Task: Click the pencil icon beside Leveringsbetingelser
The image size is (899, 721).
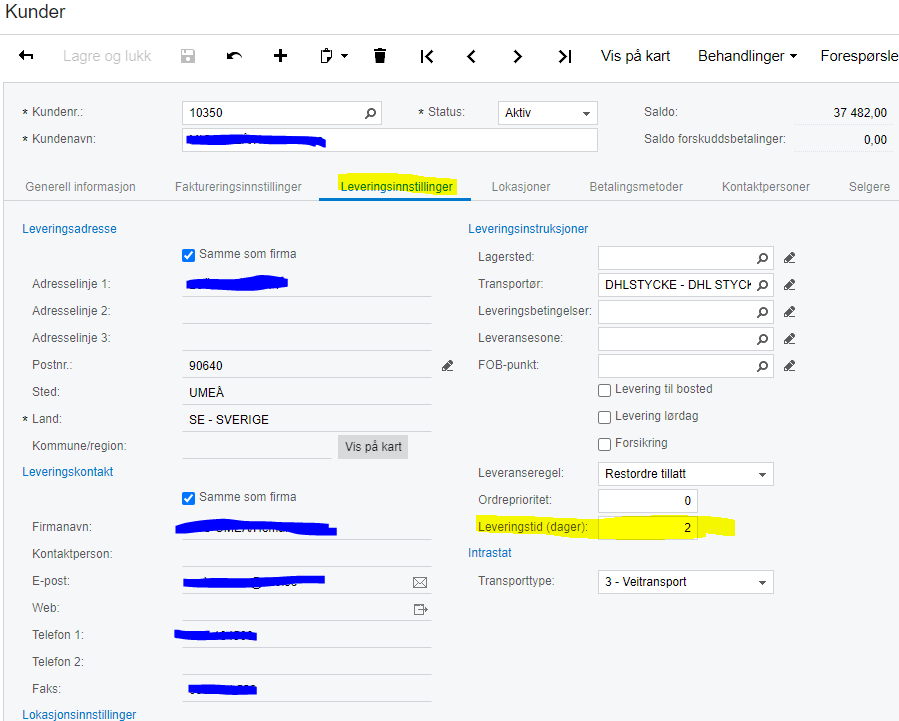Action: [x=789, y=312]
